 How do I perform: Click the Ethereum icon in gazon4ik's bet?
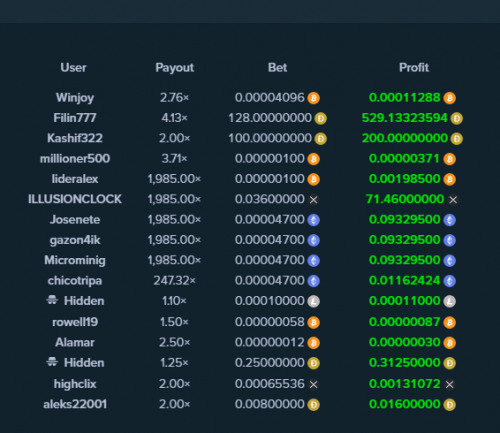tap(313, 240)
